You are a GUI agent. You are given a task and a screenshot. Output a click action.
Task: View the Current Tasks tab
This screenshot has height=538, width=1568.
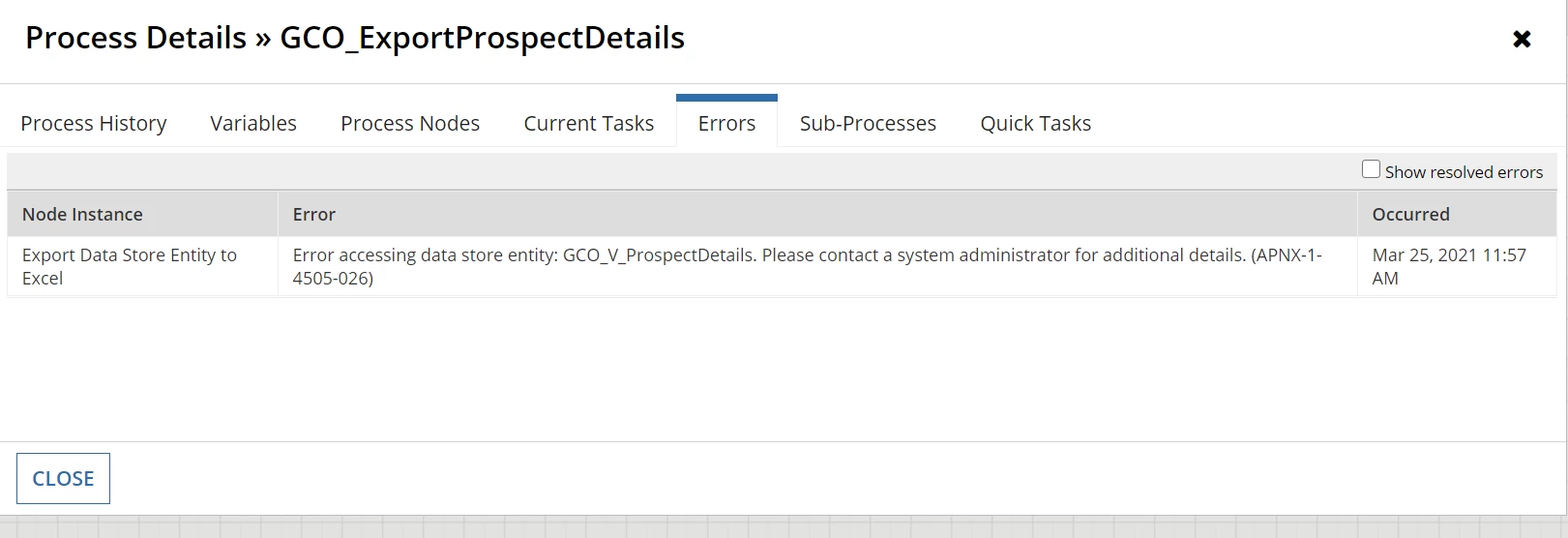pos(589,123)
